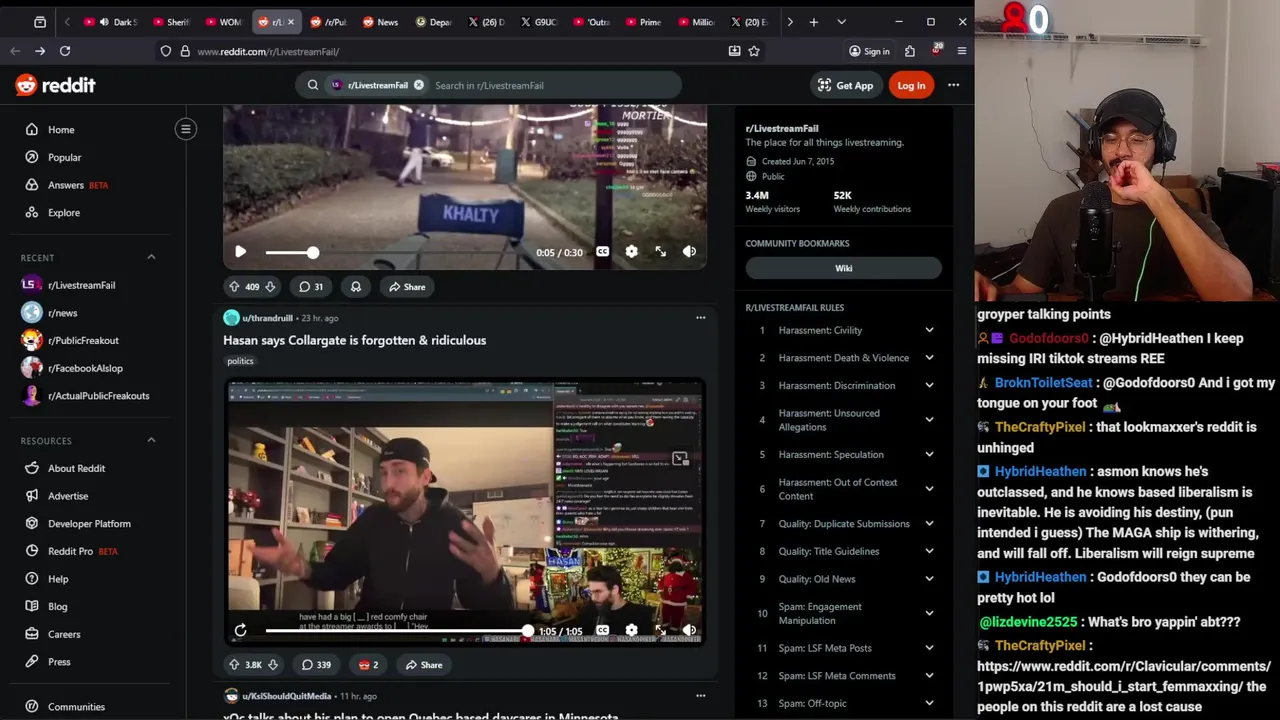
Task: Collapse the RECENT section
Action: [x=151, y=257]
